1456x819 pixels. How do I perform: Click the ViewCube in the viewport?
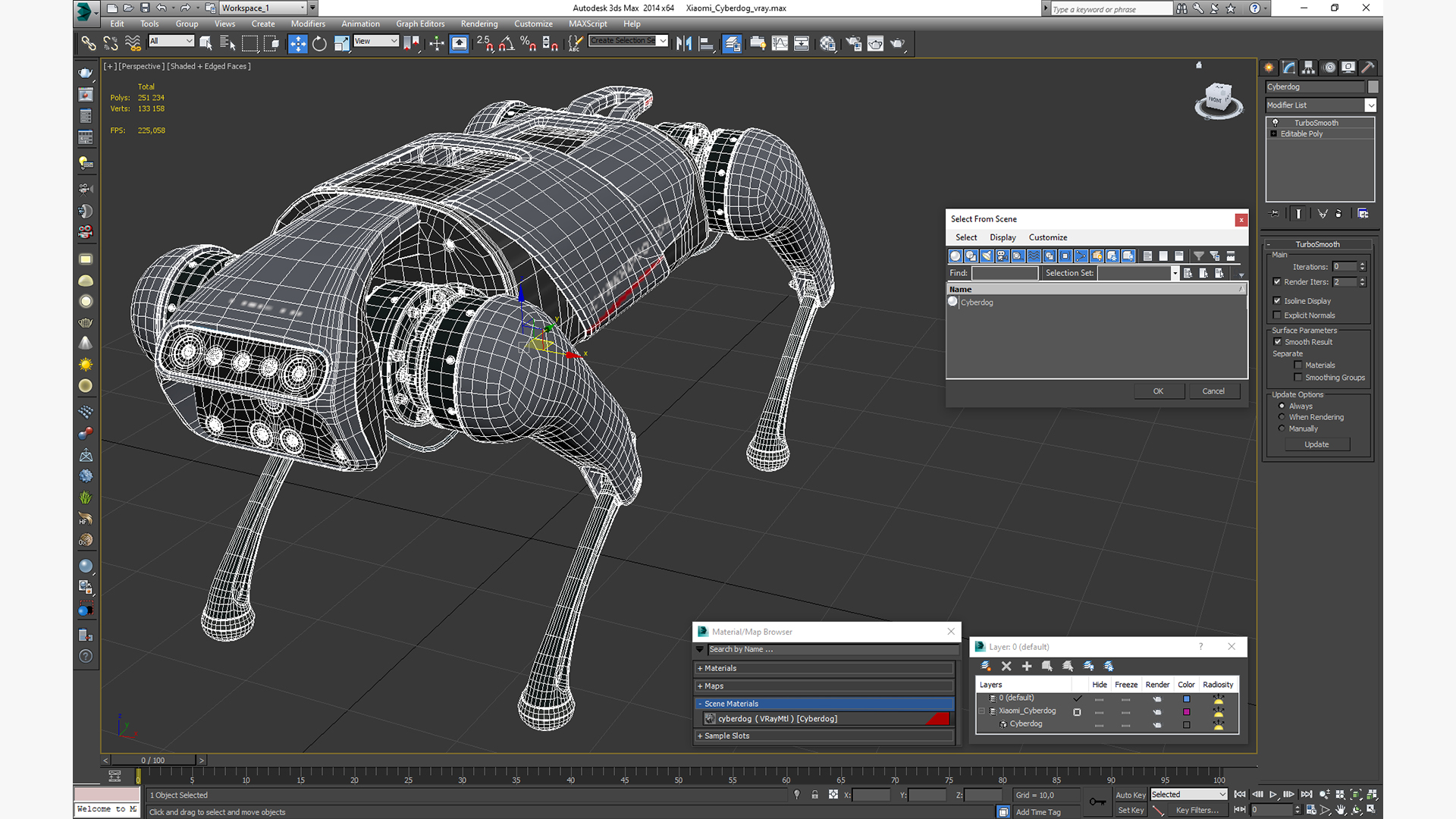(1219, 100)
